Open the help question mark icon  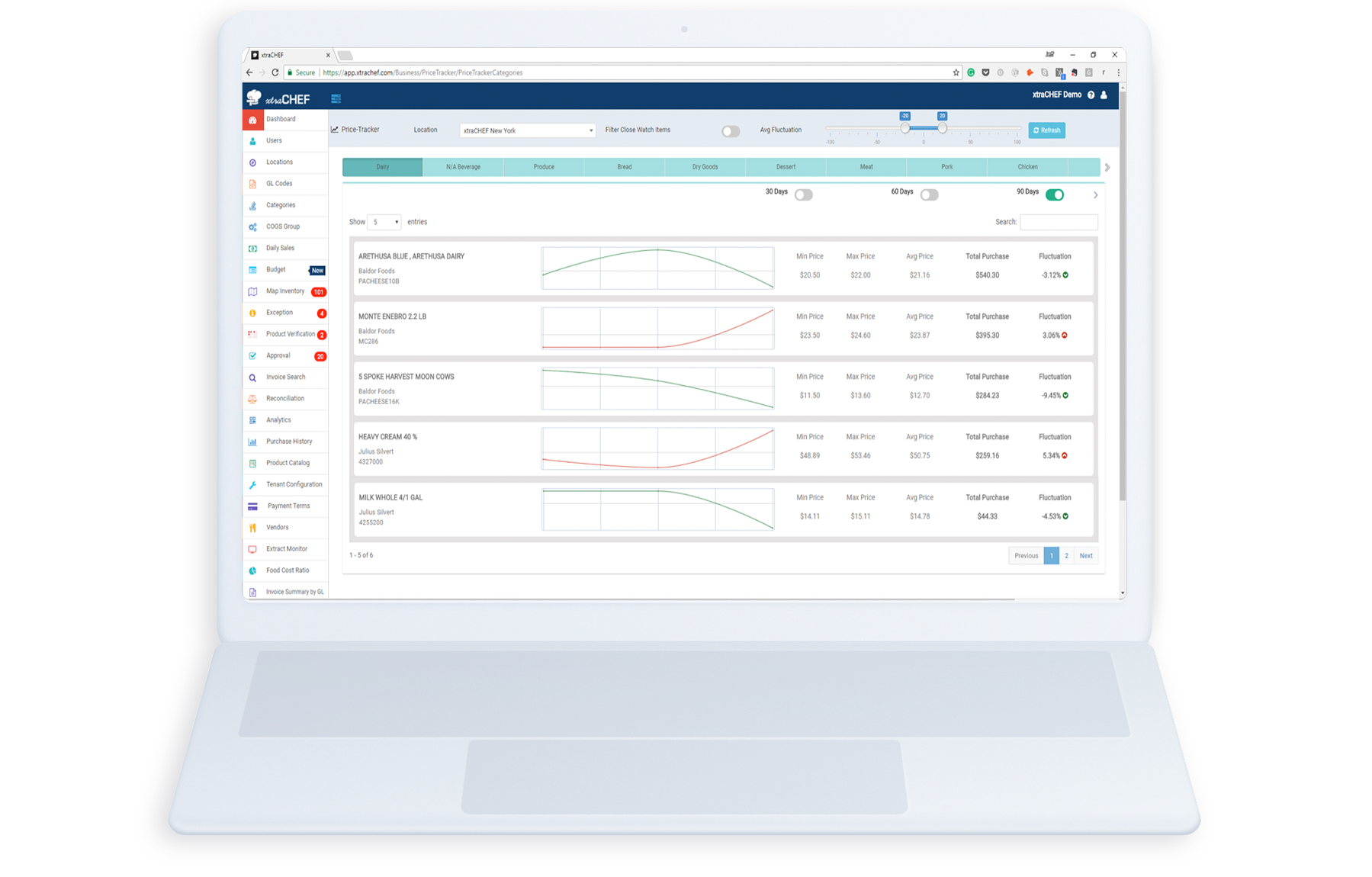coord(1091,95)
